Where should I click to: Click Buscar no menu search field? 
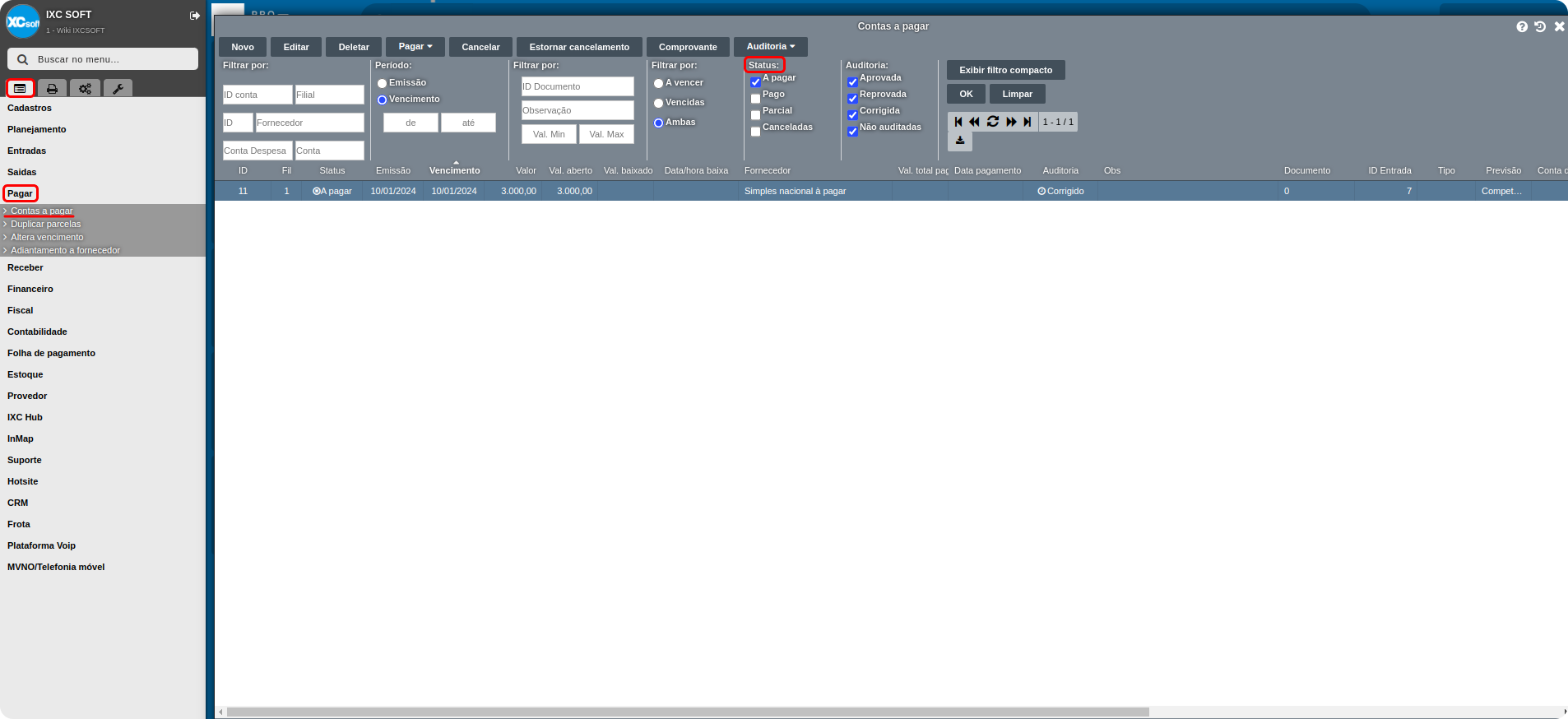103,59
